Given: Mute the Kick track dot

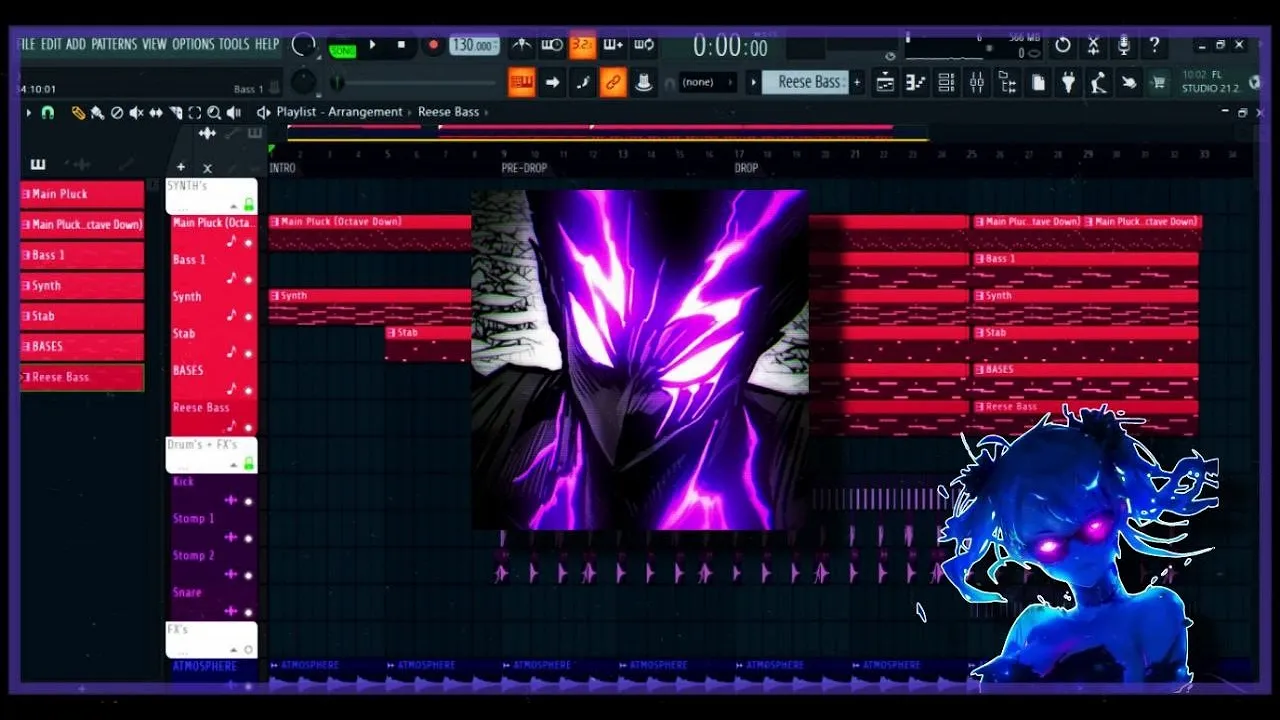Looking at the screenshot, I should [248, 500].
